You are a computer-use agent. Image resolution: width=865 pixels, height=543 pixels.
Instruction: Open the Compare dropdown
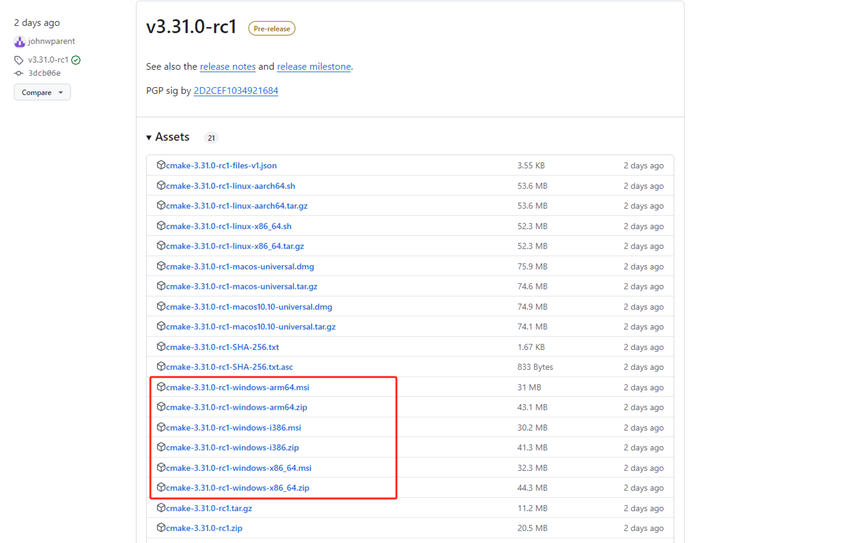tap(42, 92)
